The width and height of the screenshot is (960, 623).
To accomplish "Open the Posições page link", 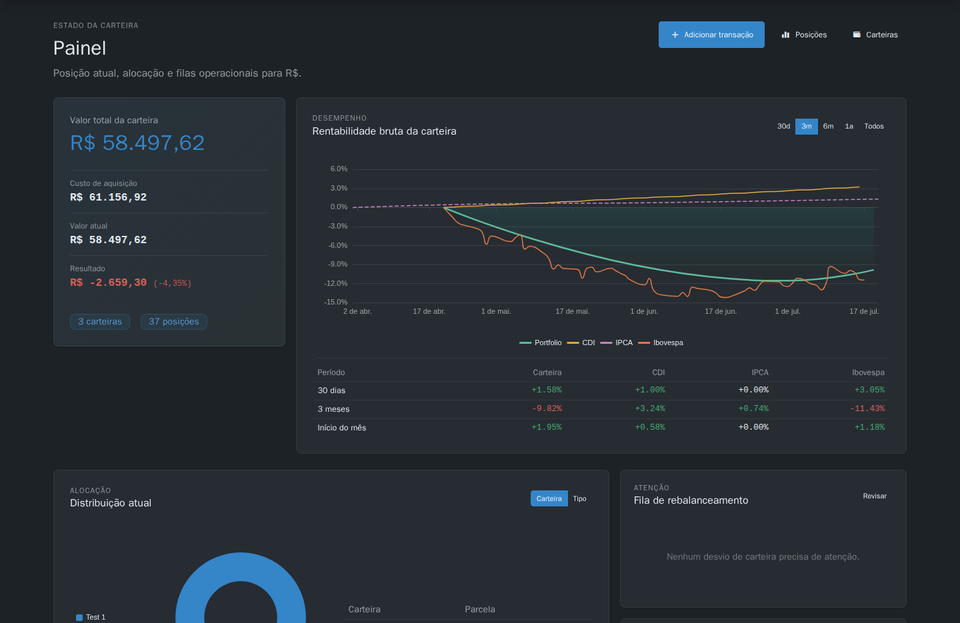I will pos(804,35).
